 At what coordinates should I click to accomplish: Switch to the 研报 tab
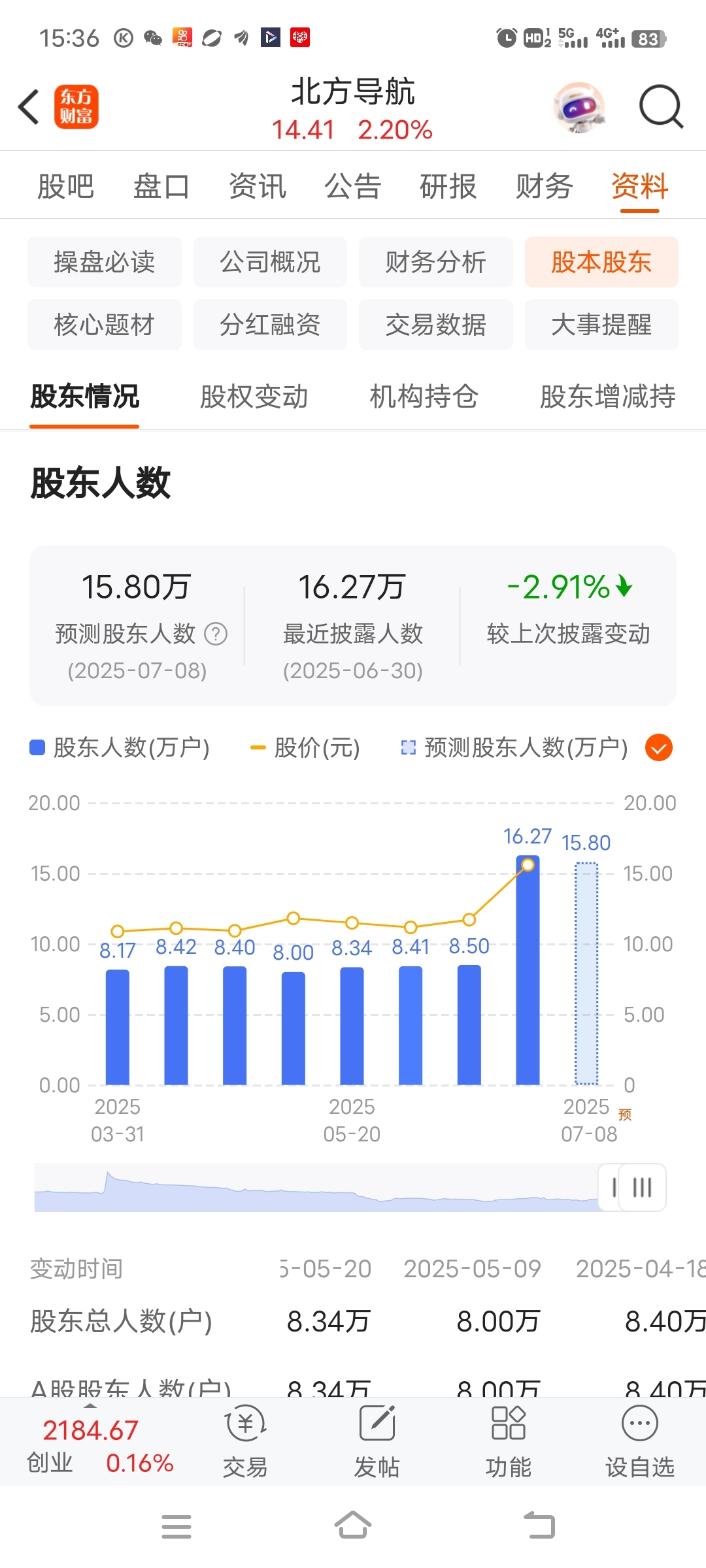pyautogui.click(x=448, y=186)
